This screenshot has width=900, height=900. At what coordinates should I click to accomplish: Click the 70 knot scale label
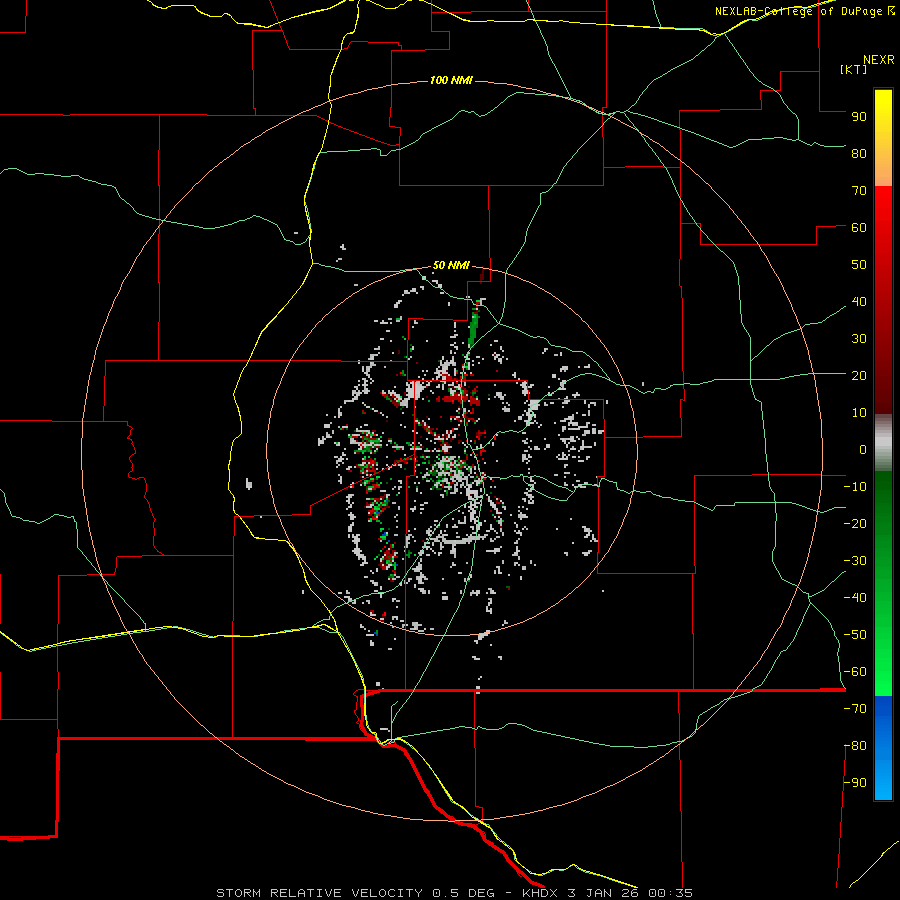(x=859, y=191)
